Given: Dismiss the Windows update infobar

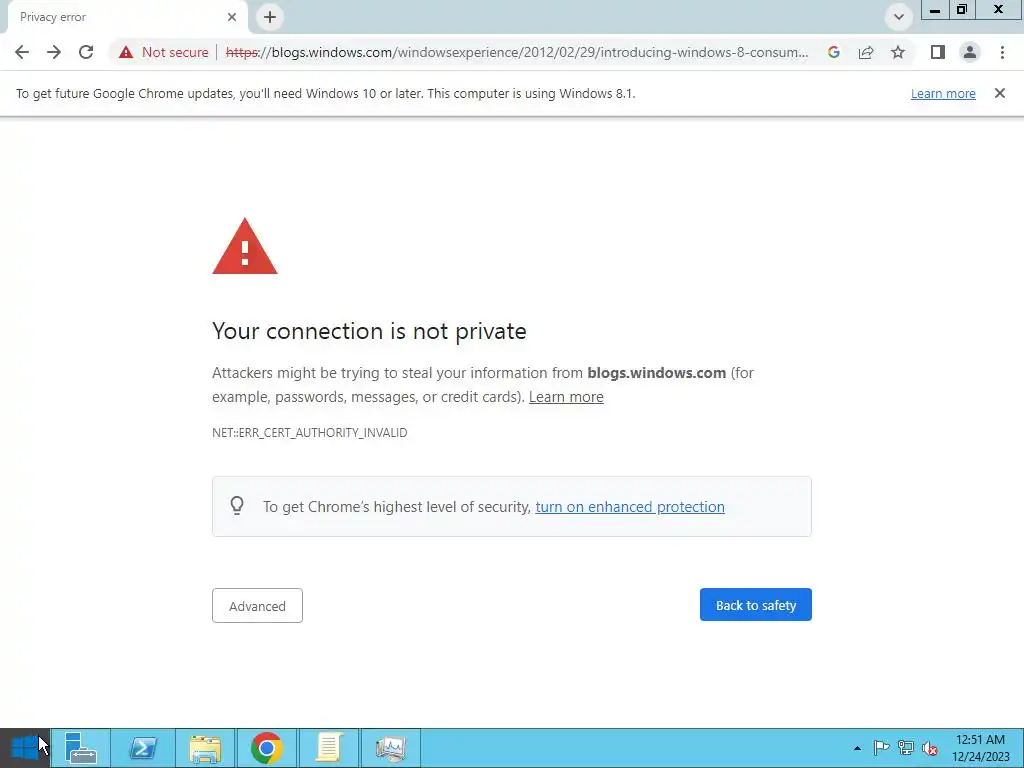Looking at the screenshot, I should point(1000,93).
